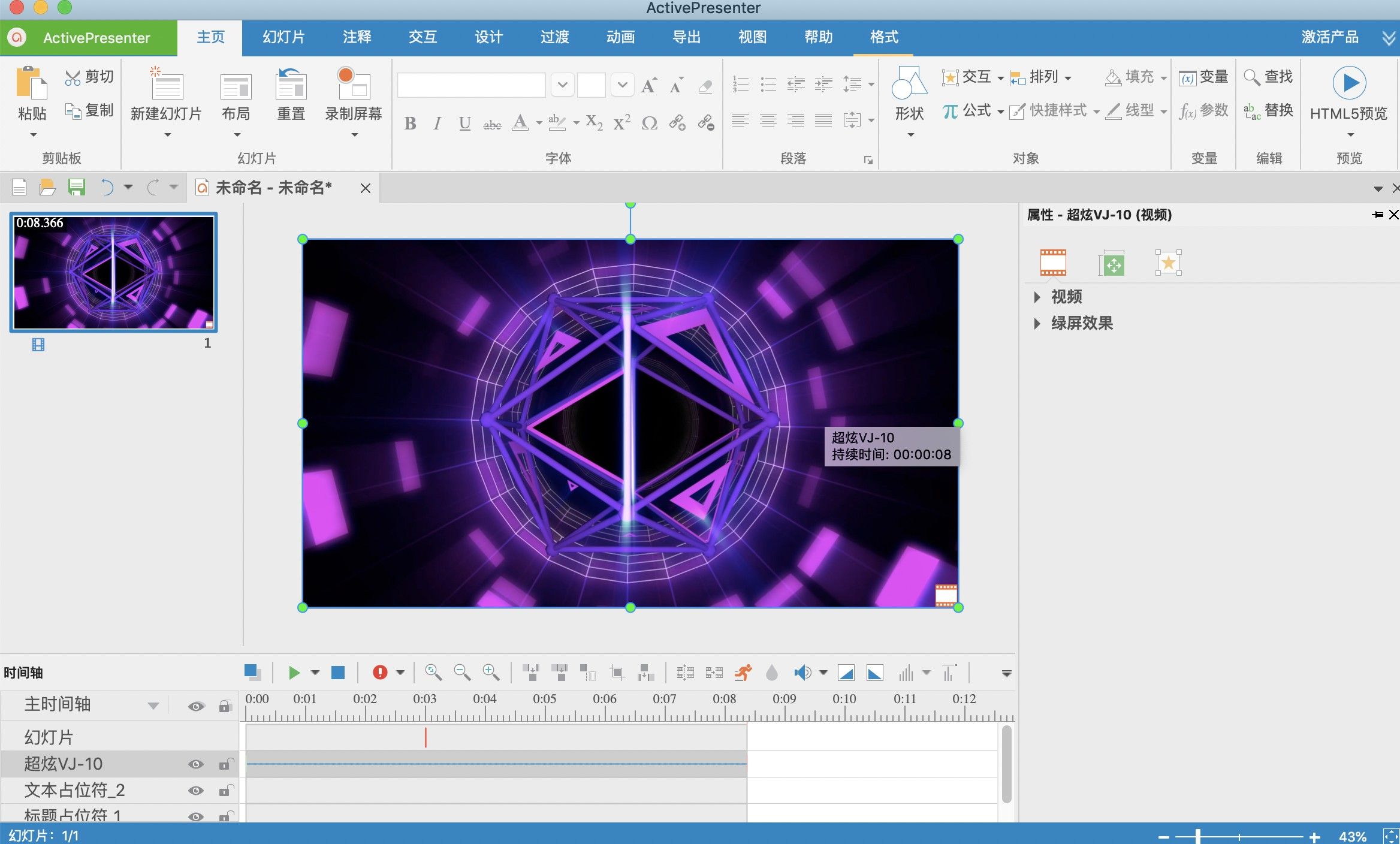Lock the 超炫VJ-10 timeline track
This screenshot has width=1400, height=844.
click(225, 764)
